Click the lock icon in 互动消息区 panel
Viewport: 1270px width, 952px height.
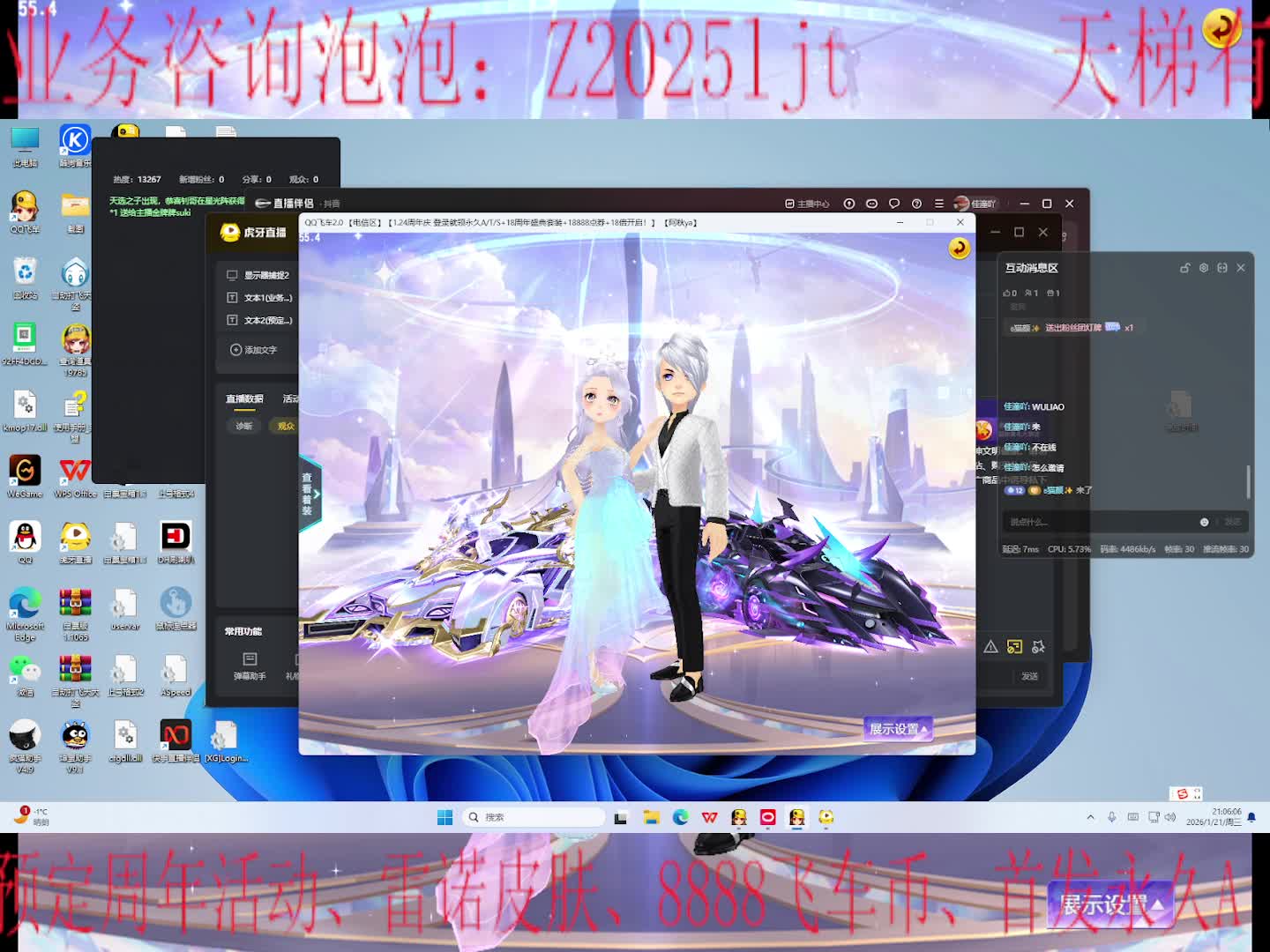pos(1184,268)
